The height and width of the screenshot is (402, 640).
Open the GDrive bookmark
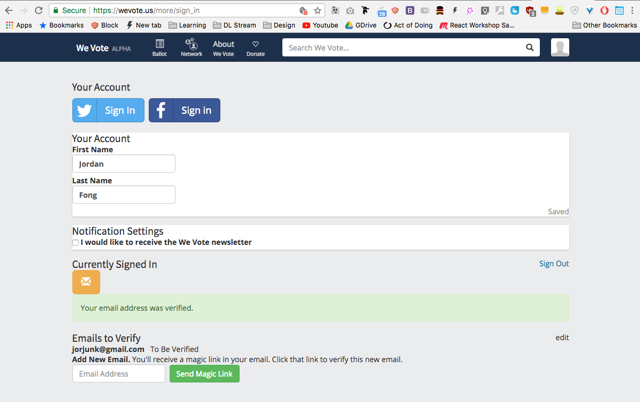360,25
